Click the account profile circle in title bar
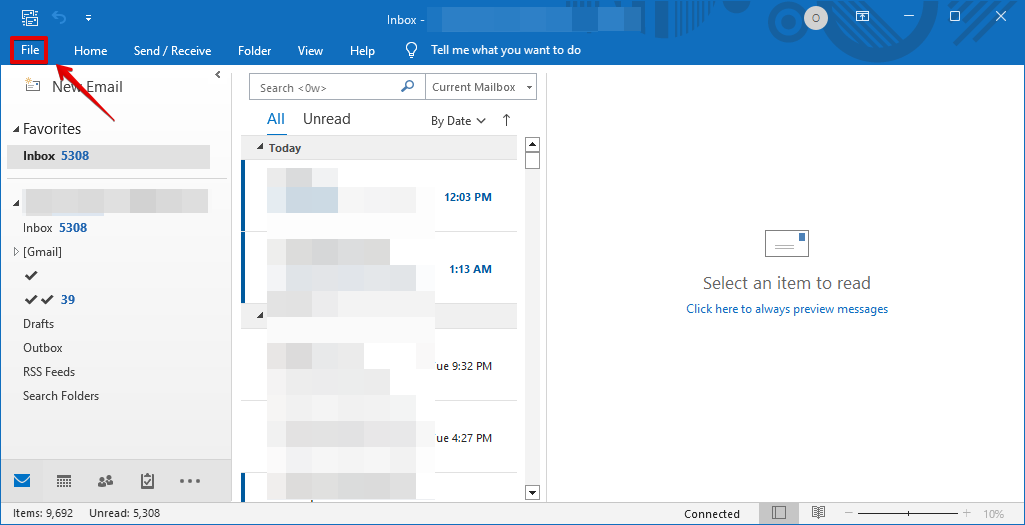This screenshot has width=1025, height=525. (815, 18)
